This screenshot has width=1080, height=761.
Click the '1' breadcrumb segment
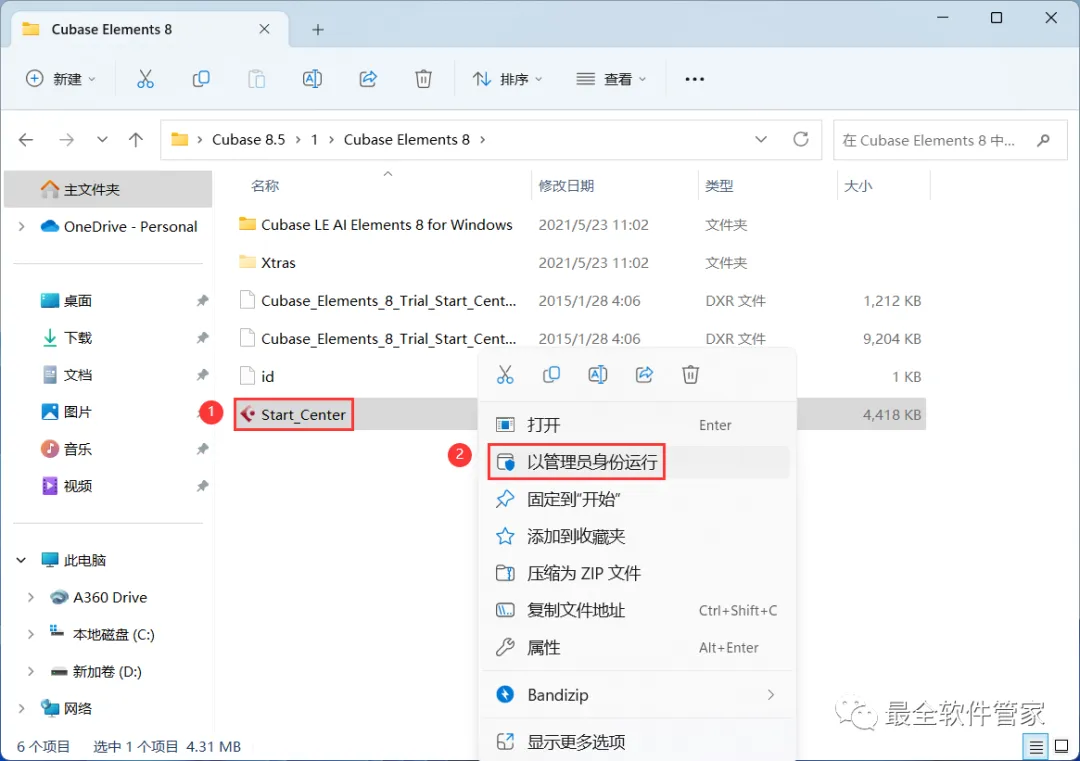(314, 140)
